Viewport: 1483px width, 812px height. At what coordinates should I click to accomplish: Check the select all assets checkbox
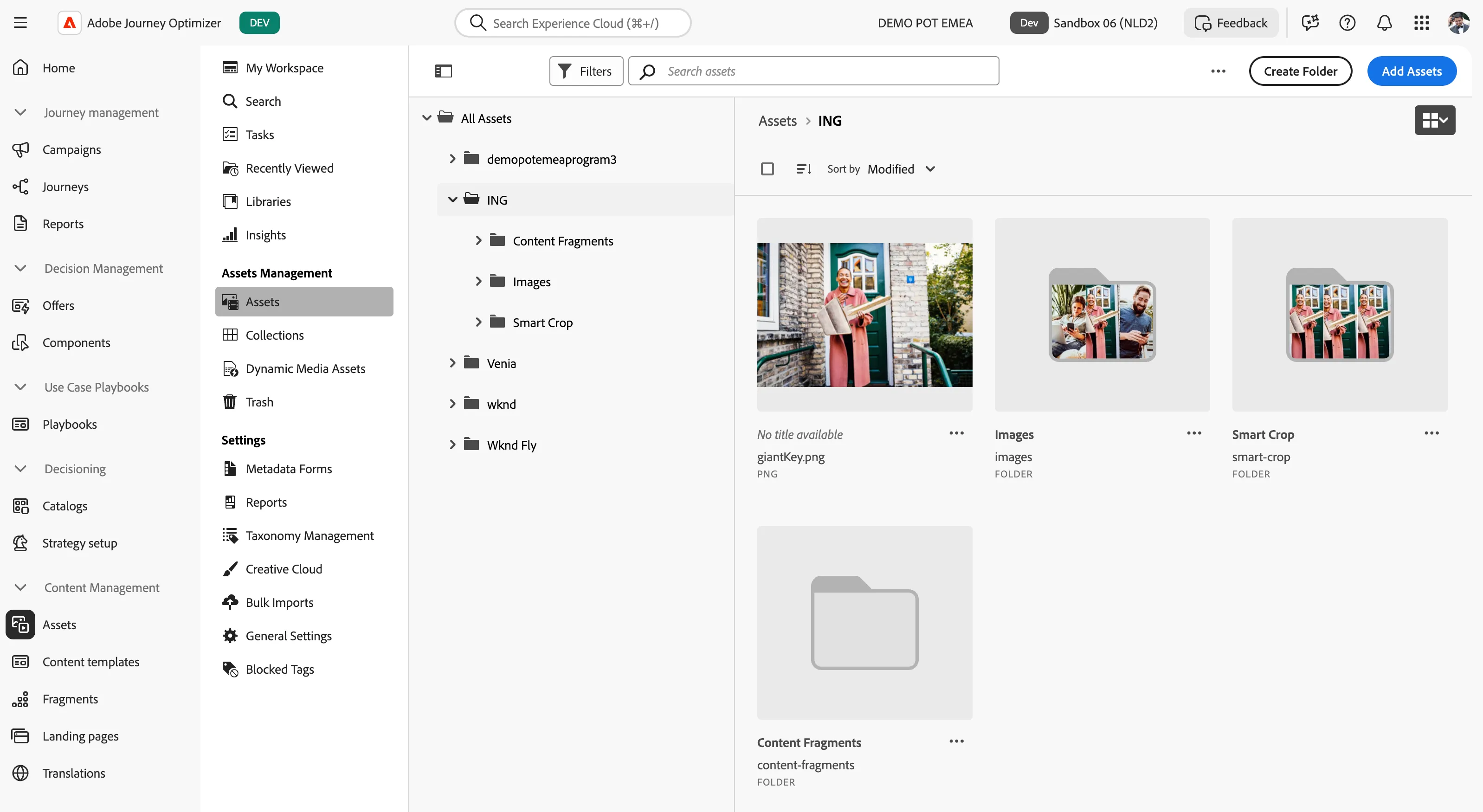[x=767, y=169]
